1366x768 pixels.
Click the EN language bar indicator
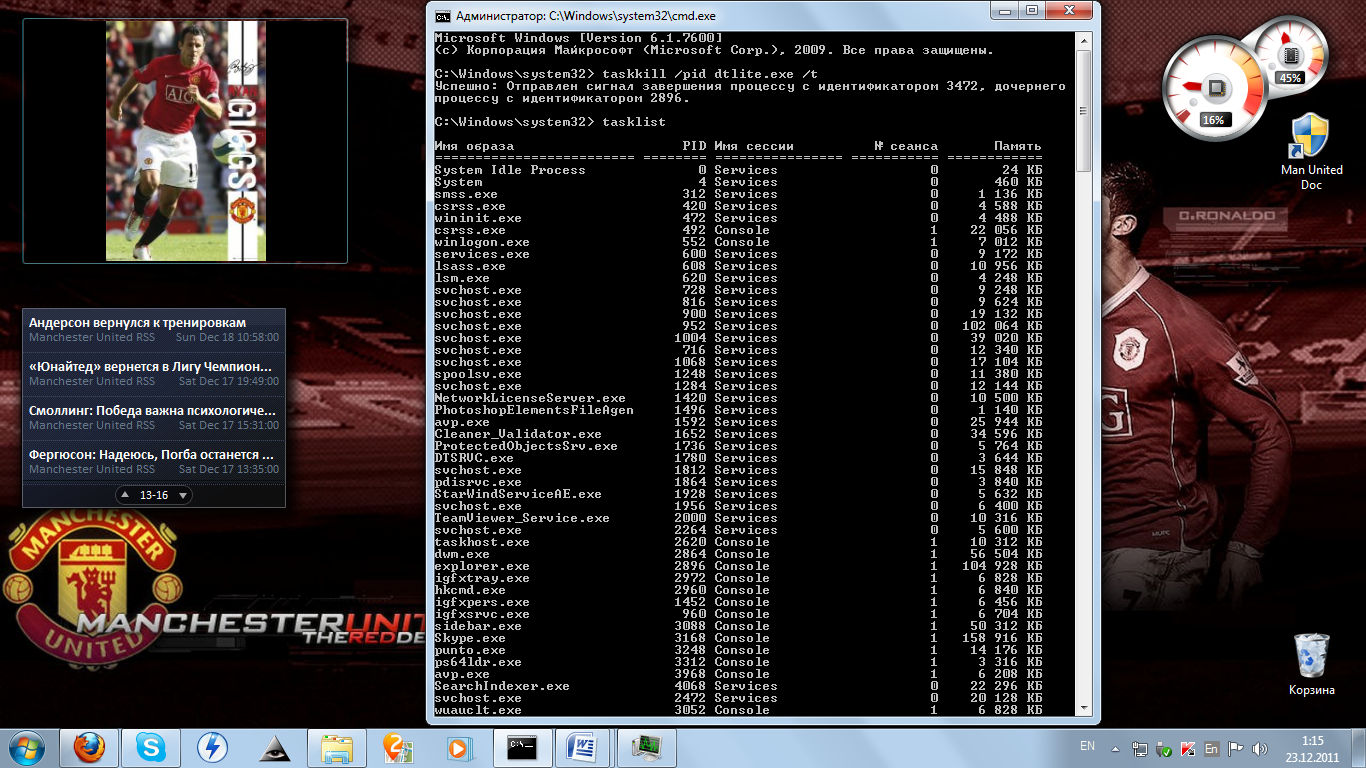[1087, 746]
